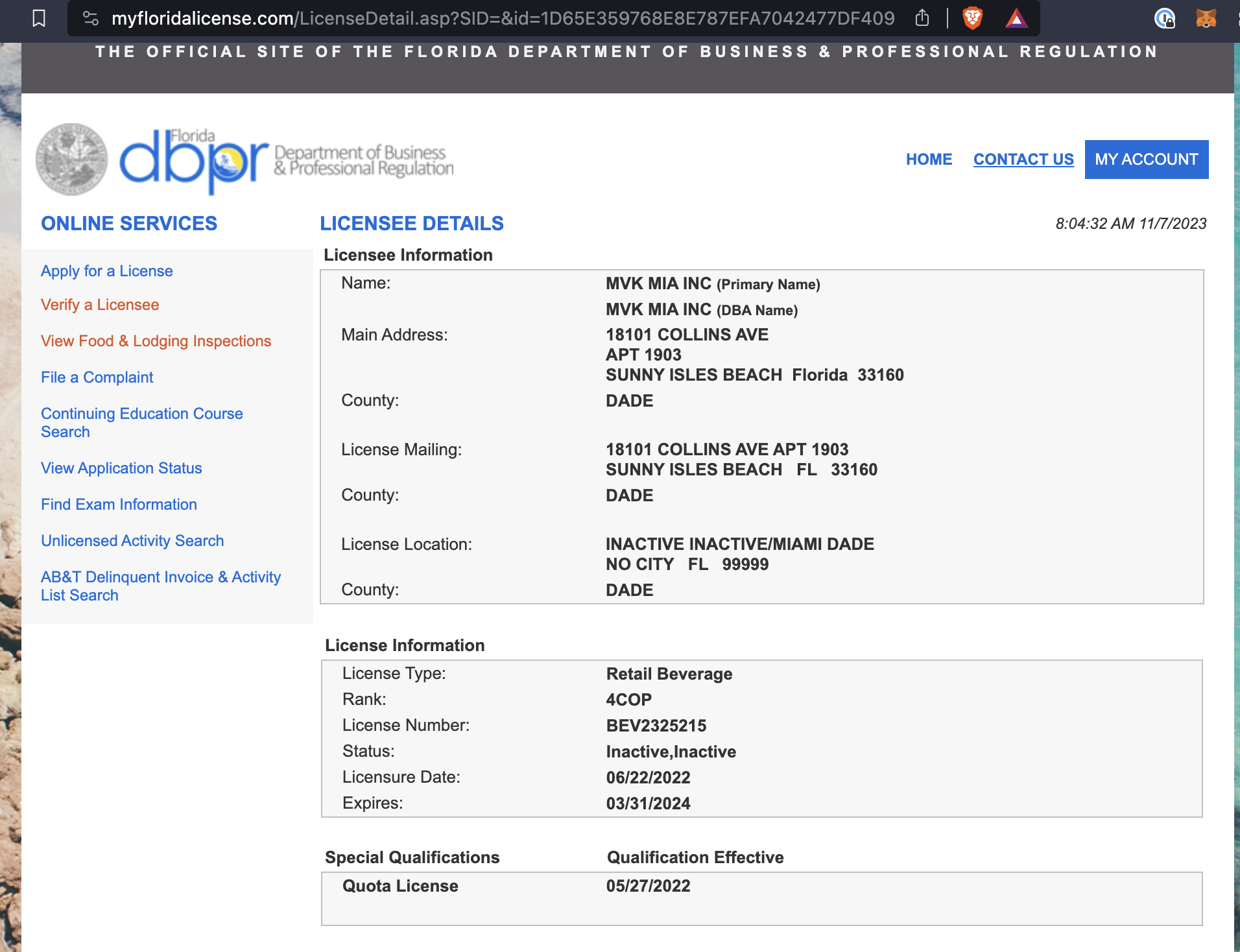
Task: Open Apply for a License
Action: click(x=107, y=271)
